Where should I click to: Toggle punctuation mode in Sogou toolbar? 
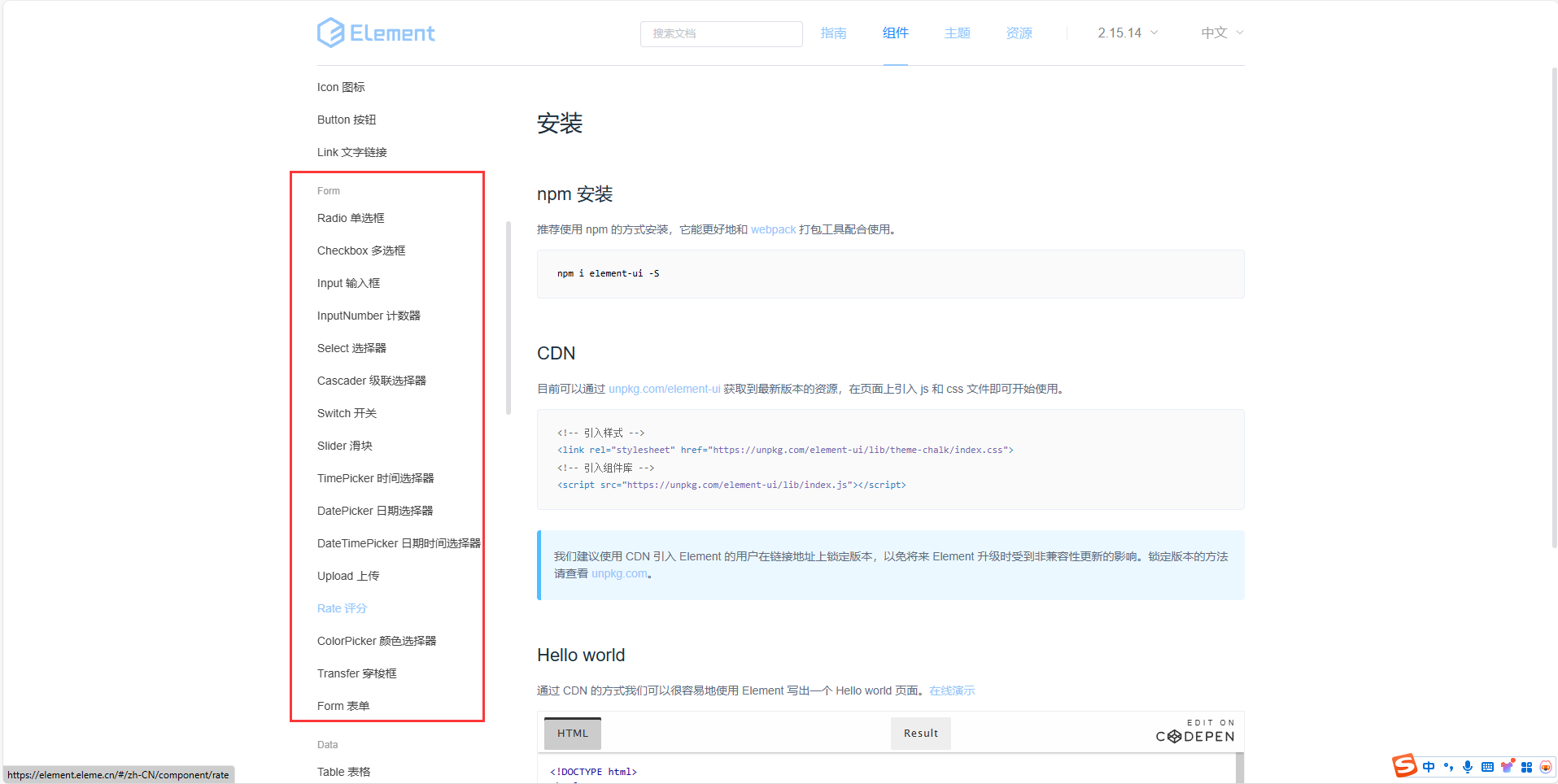tap(1448, 766)
